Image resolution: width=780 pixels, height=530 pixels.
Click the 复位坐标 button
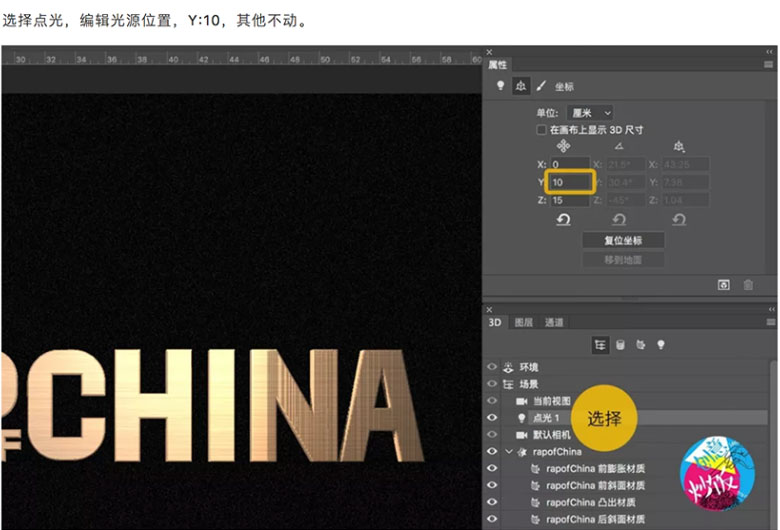coord(623,240)
